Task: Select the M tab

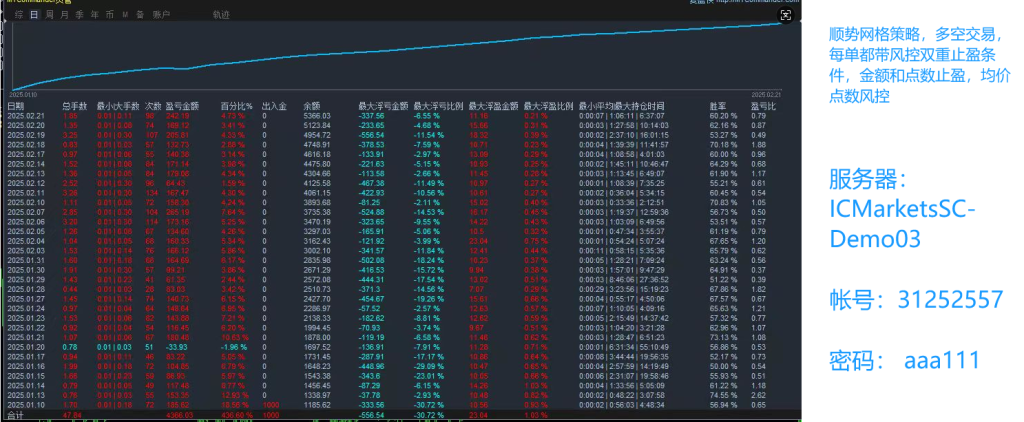Action: pyautogui.click(x=125, y=14)
